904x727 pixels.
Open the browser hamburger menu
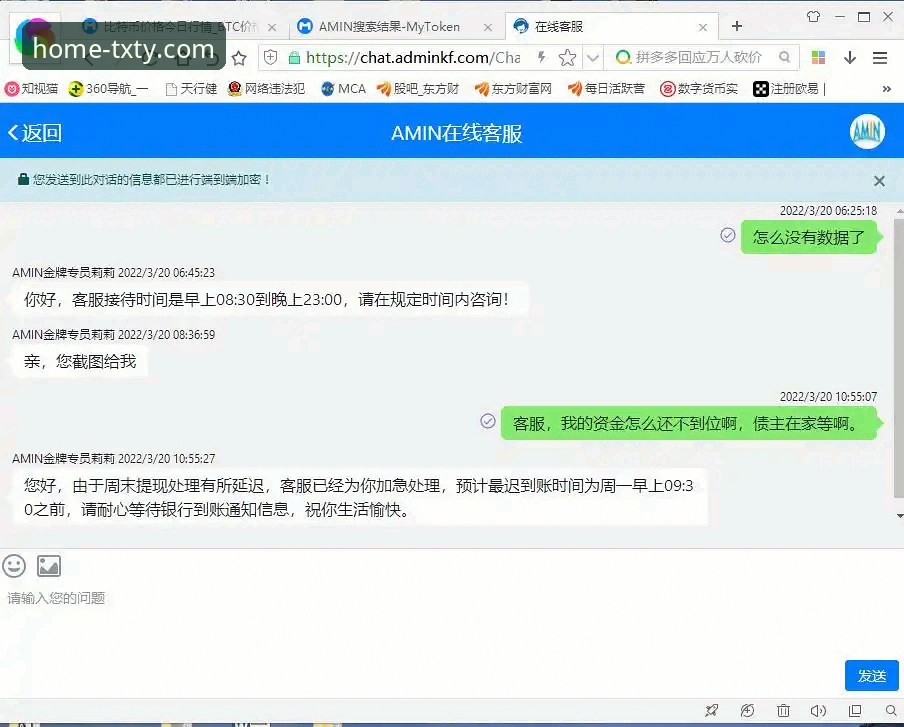pyautogui.click(x=880, y=58)
